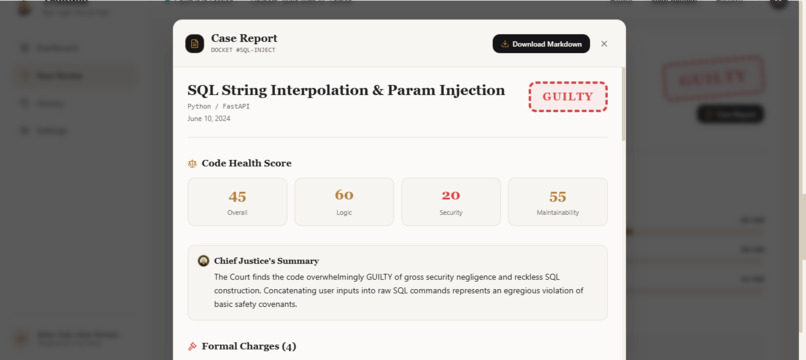Click the Dashboard icon in background sidebar
This screenshot has height=360, width=806.
click(24, 48)
